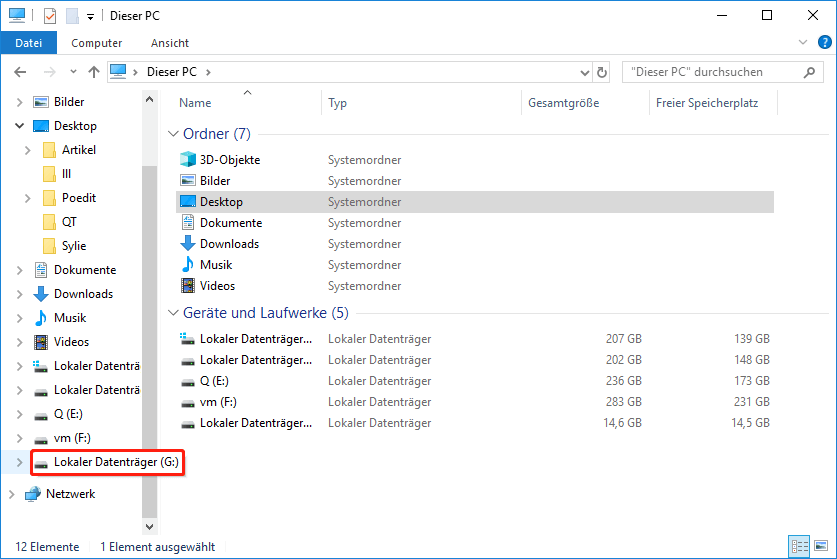Select the Dokumente icon in file list
Image resolution: width=837 pixels, height=559 pixels.
pyautogui.click(x=188, y=223)
